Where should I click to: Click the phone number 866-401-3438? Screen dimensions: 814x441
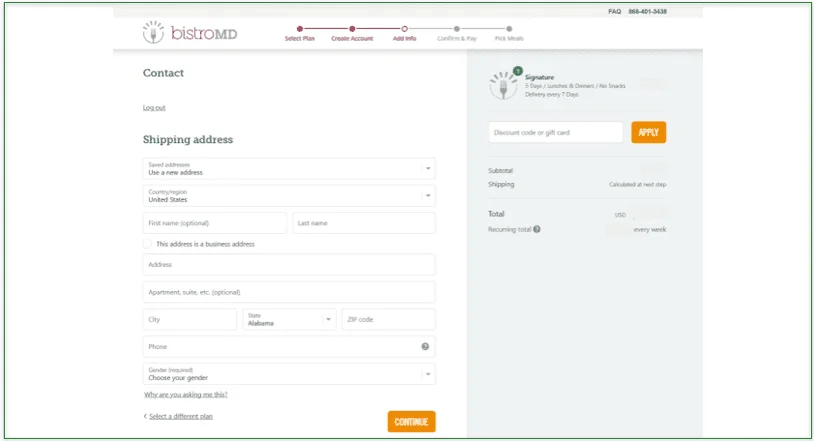pos(647,11)
